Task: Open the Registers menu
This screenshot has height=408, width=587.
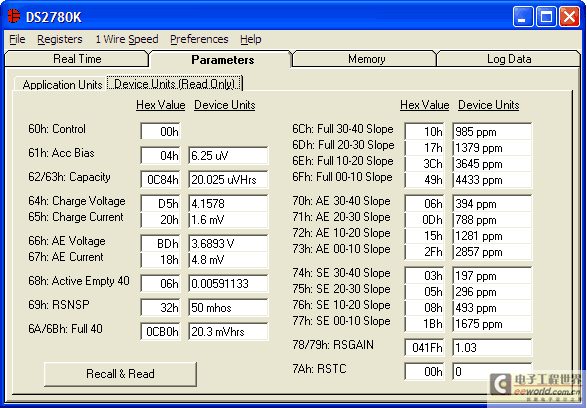Action: pyautogui.click(x=60, y=39)
